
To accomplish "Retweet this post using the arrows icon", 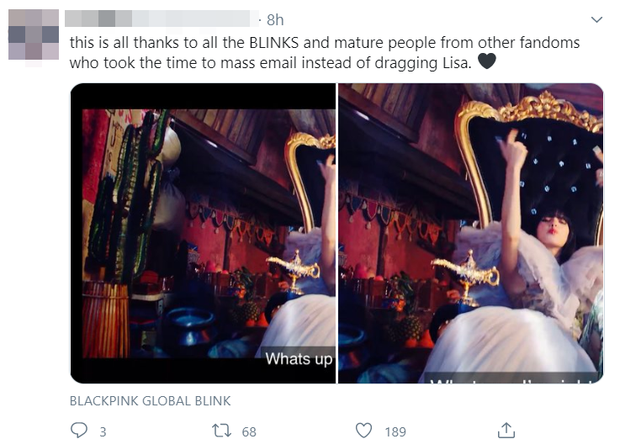I will 221,430.
